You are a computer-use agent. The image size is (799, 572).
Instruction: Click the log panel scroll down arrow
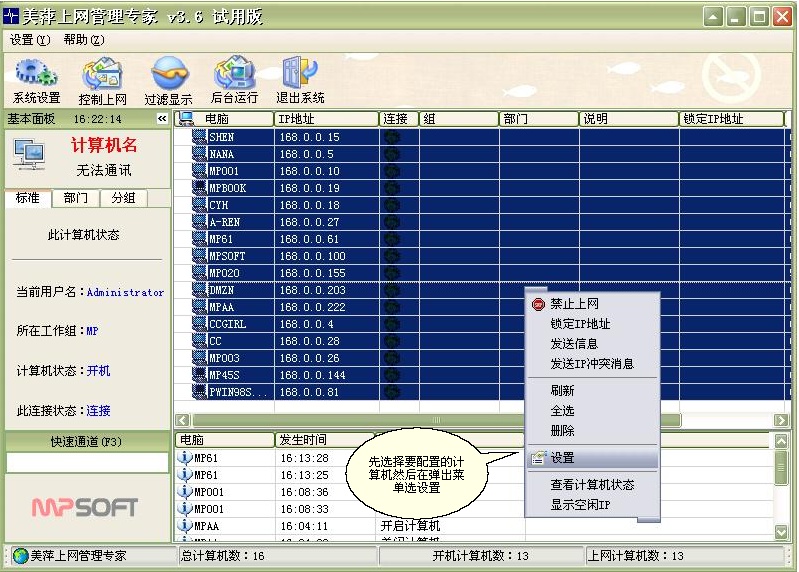click(781, 532)
